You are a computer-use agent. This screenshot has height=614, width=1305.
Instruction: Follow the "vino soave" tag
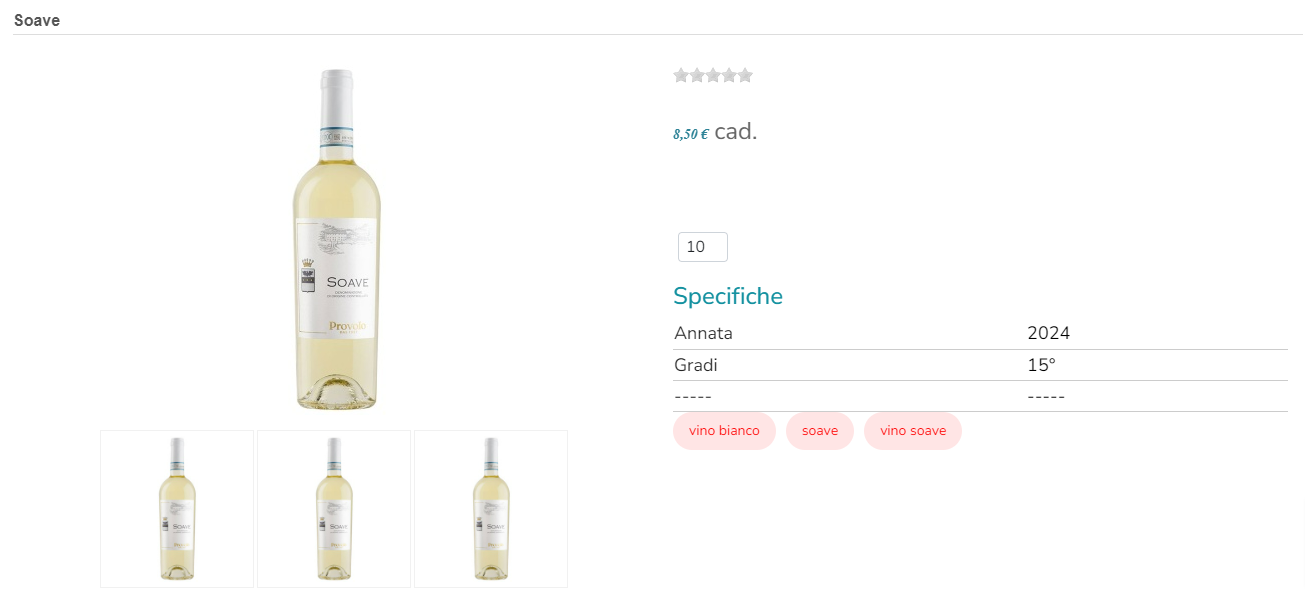pos(913,431)
